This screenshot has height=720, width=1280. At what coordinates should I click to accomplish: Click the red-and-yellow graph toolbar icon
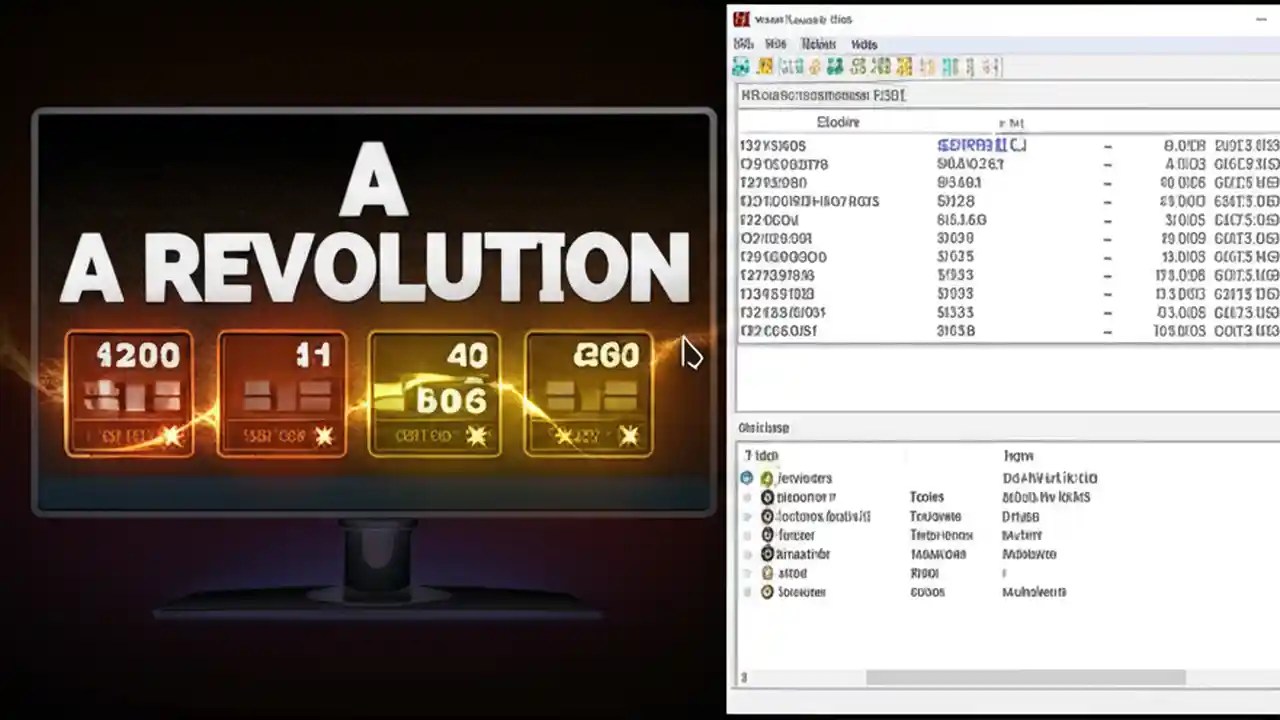tap(765, 66)
